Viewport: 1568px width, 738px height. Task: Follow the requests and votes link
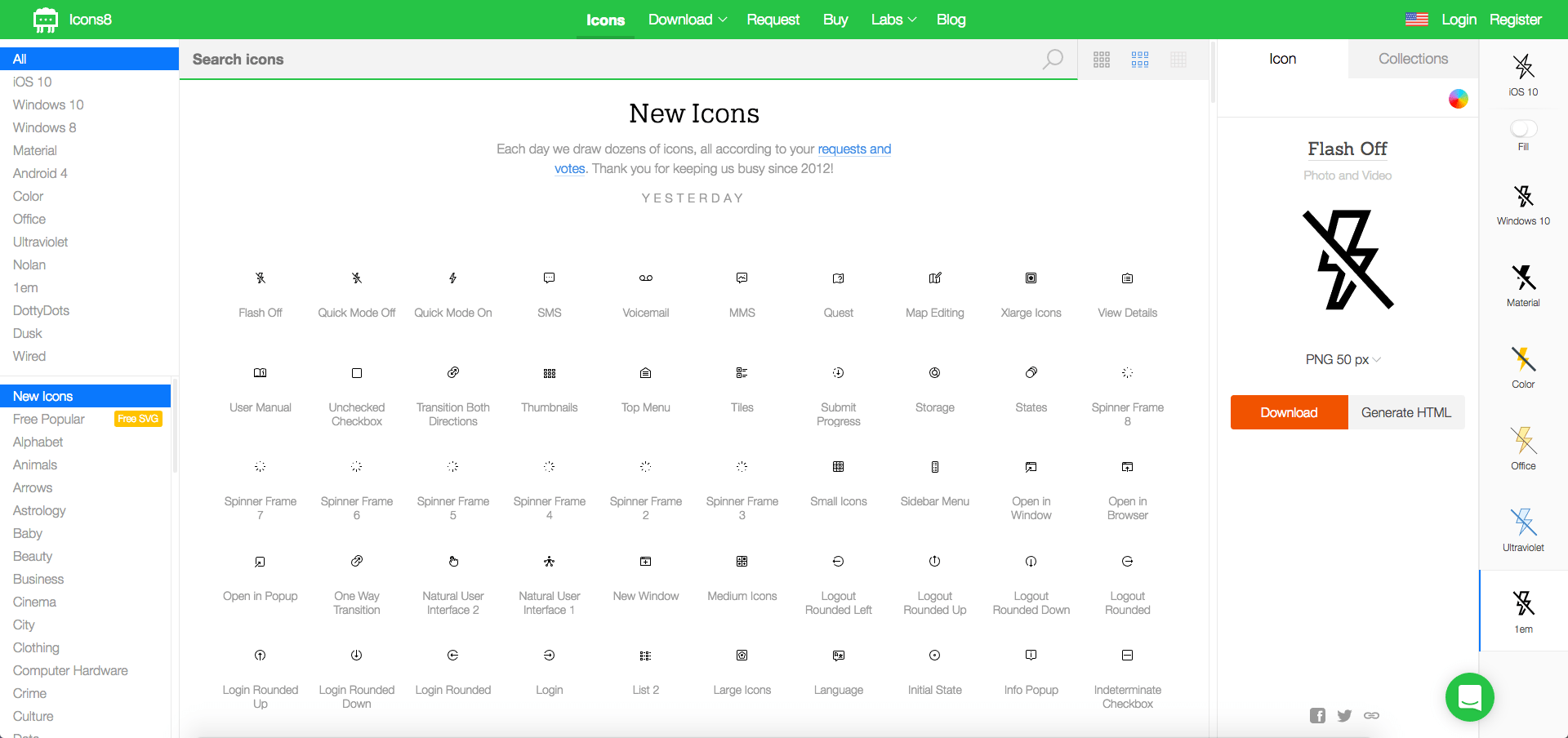pyautogui.click(x=854, y=149)
